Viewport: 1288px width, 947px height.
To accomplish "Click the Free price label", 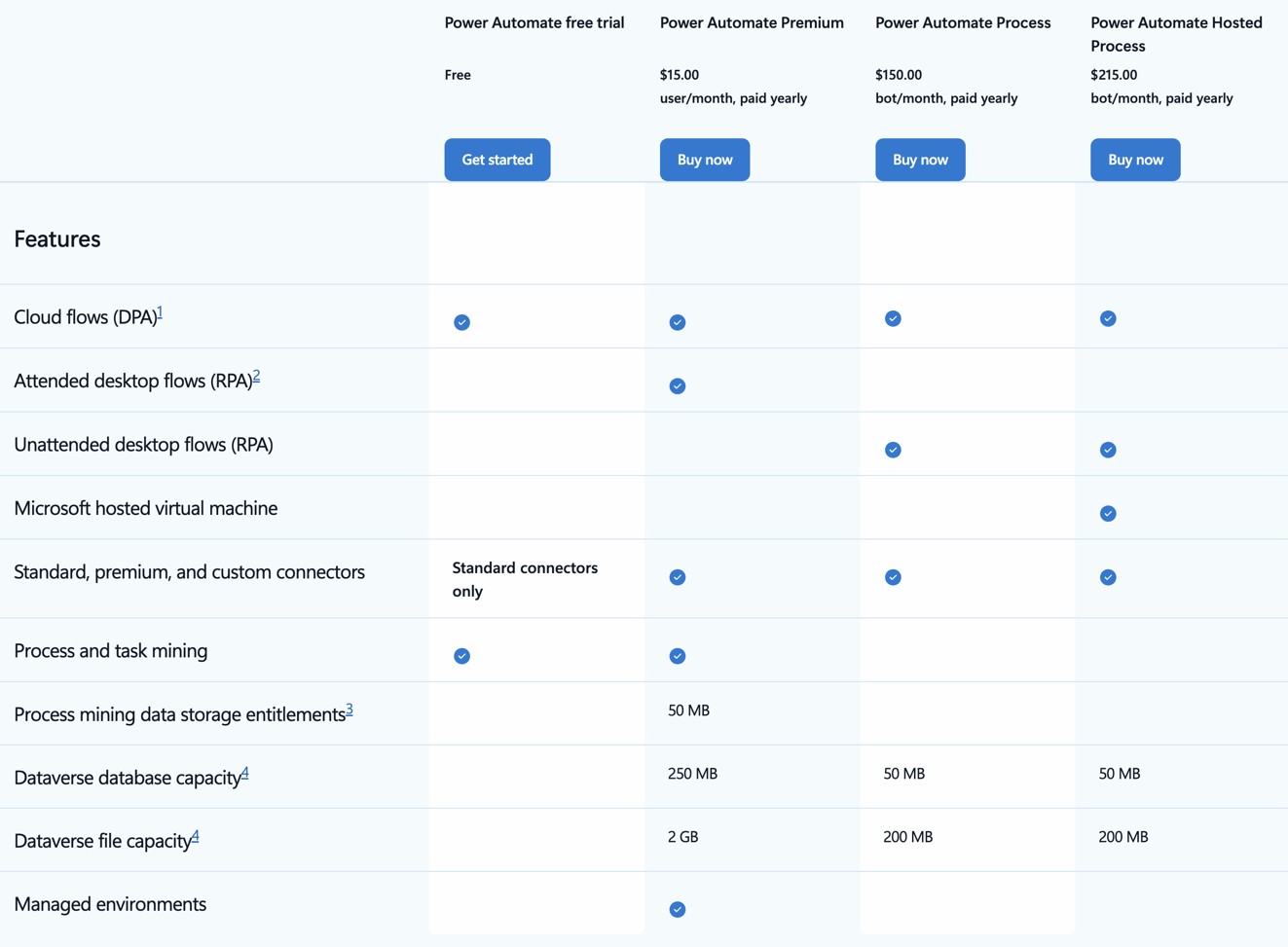I will coord(458,75).
